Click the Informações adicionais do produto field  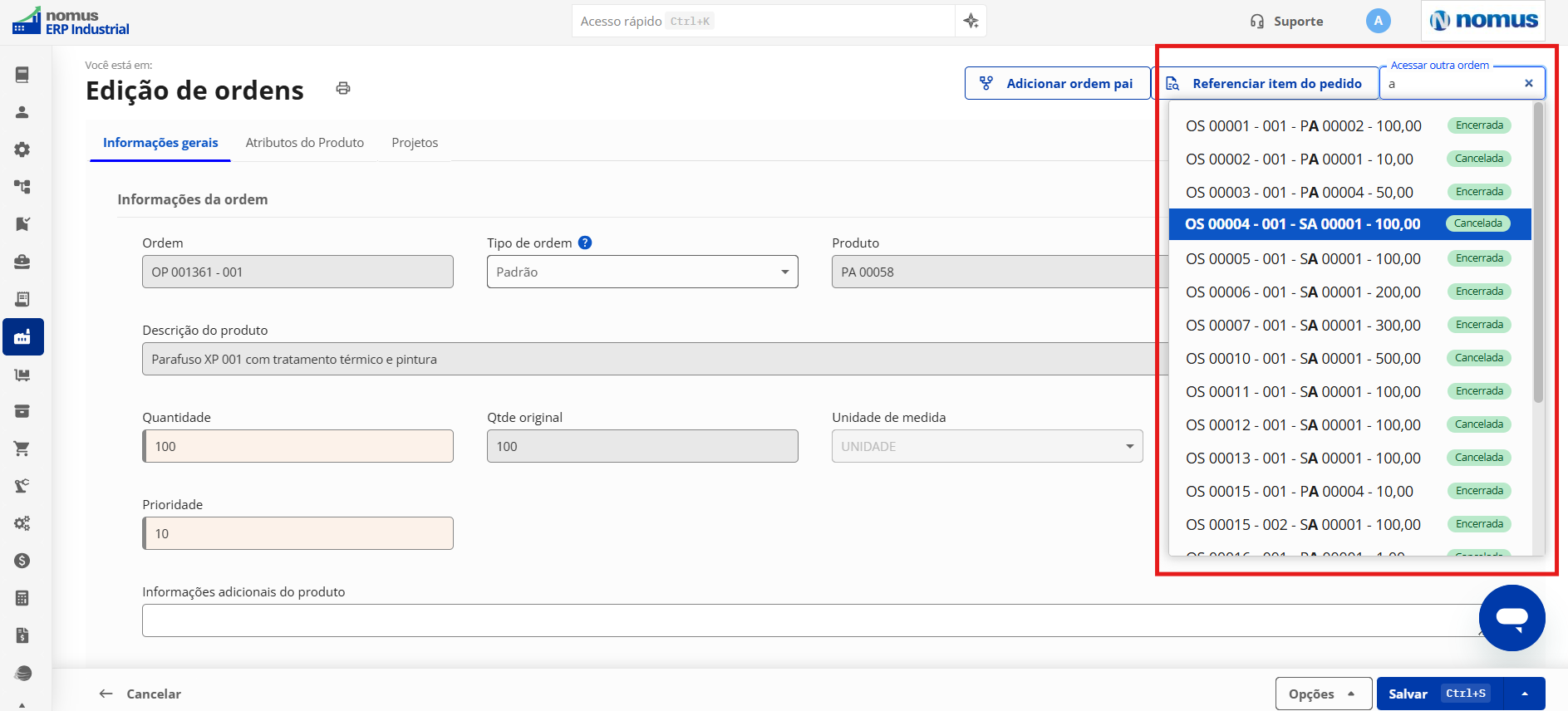click(x=815, y=620)
